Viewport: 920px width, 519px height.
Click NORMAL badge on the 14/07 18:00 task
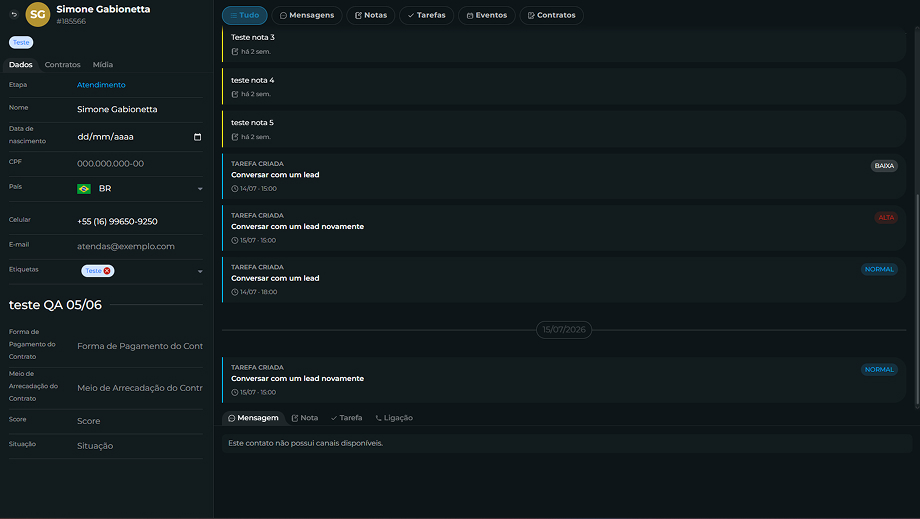click(x=879, y=269)
